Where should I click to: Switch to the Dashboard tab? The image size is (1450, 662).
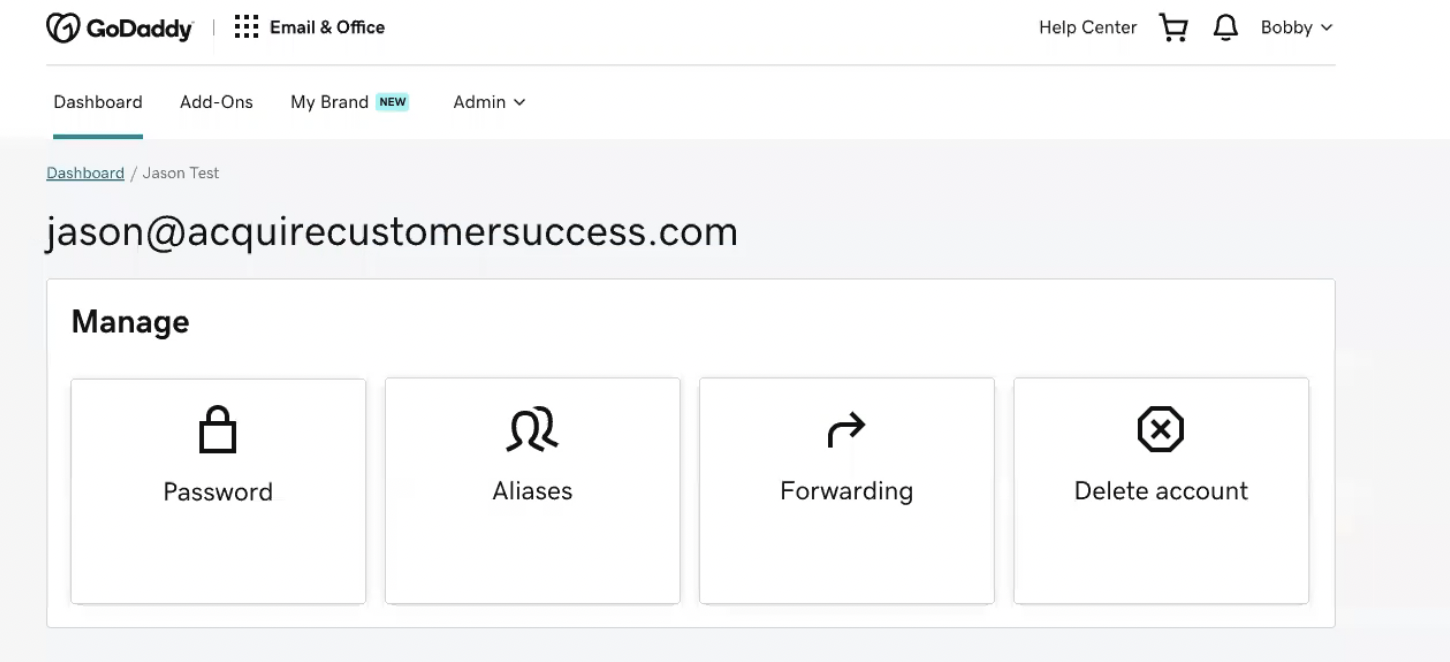click(98, 102)
